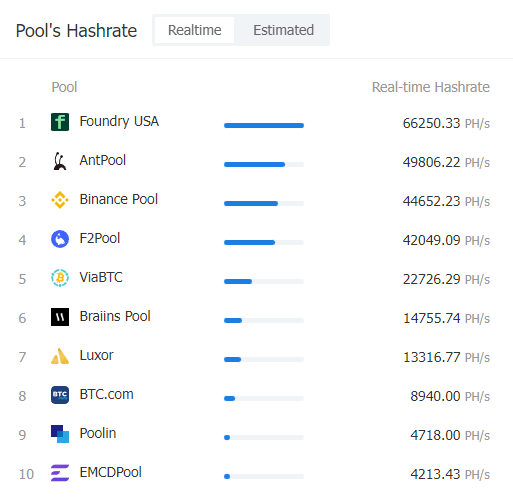Select the 13316.77 PH/s value
This screenshot has height=497, width=513.
click(x=446, y=357)
